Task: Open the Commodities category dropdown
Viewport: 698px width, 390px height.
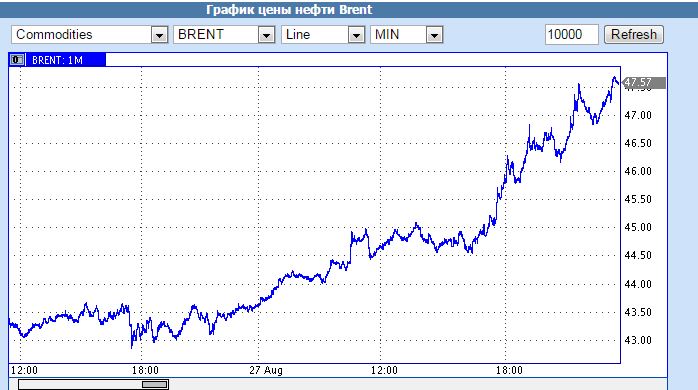Action: [89, 35]
